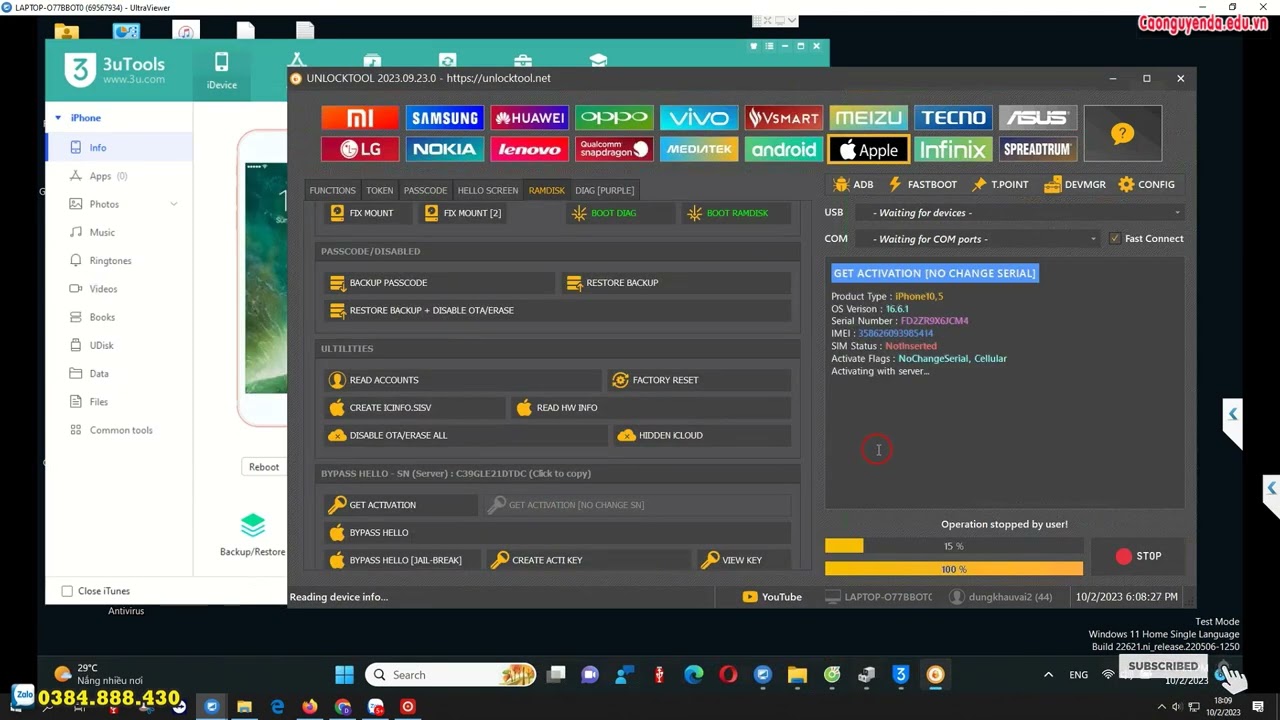1280x720 pixels.
Task: Click the FIX MOUNT [2] button
Action: [x=463, y=213]
